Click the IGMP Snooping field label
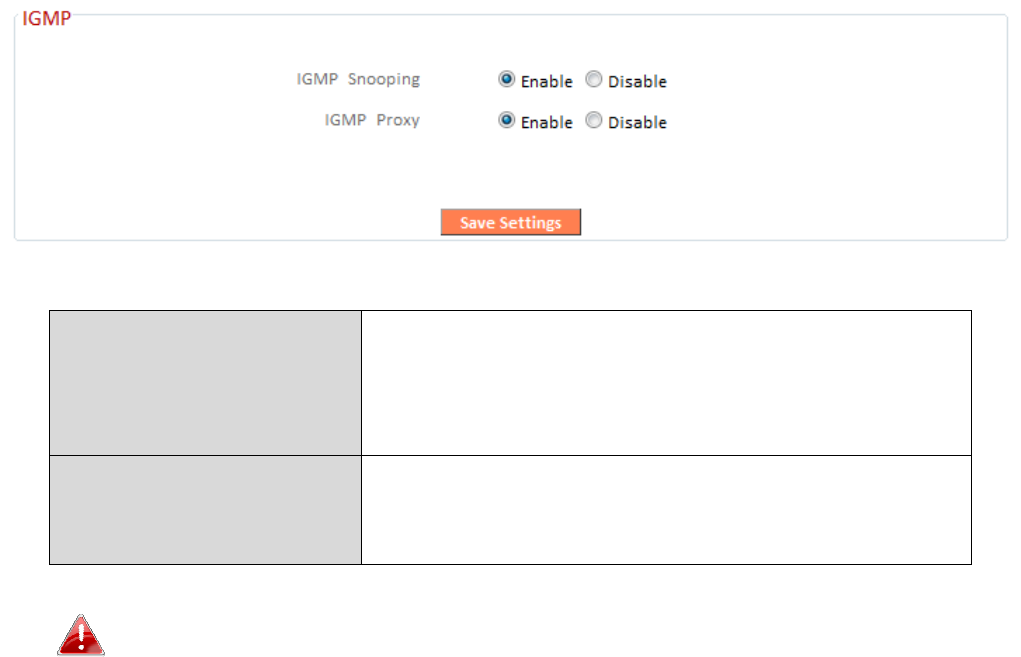Image resolution: width=1021 pixels, height=657 pixels. click(358, 79)
